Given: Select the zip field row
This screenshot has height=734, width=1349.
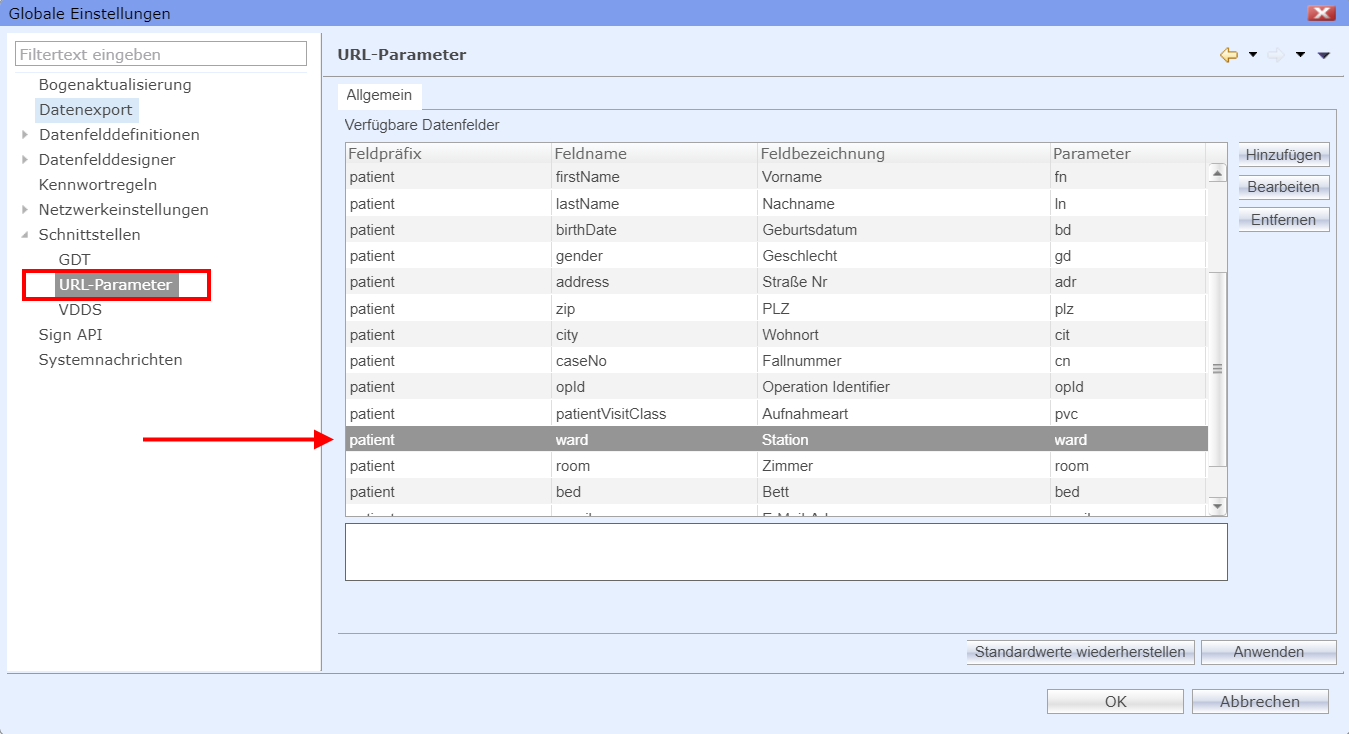Looking at the screenshot, I should tap(776, 309).
